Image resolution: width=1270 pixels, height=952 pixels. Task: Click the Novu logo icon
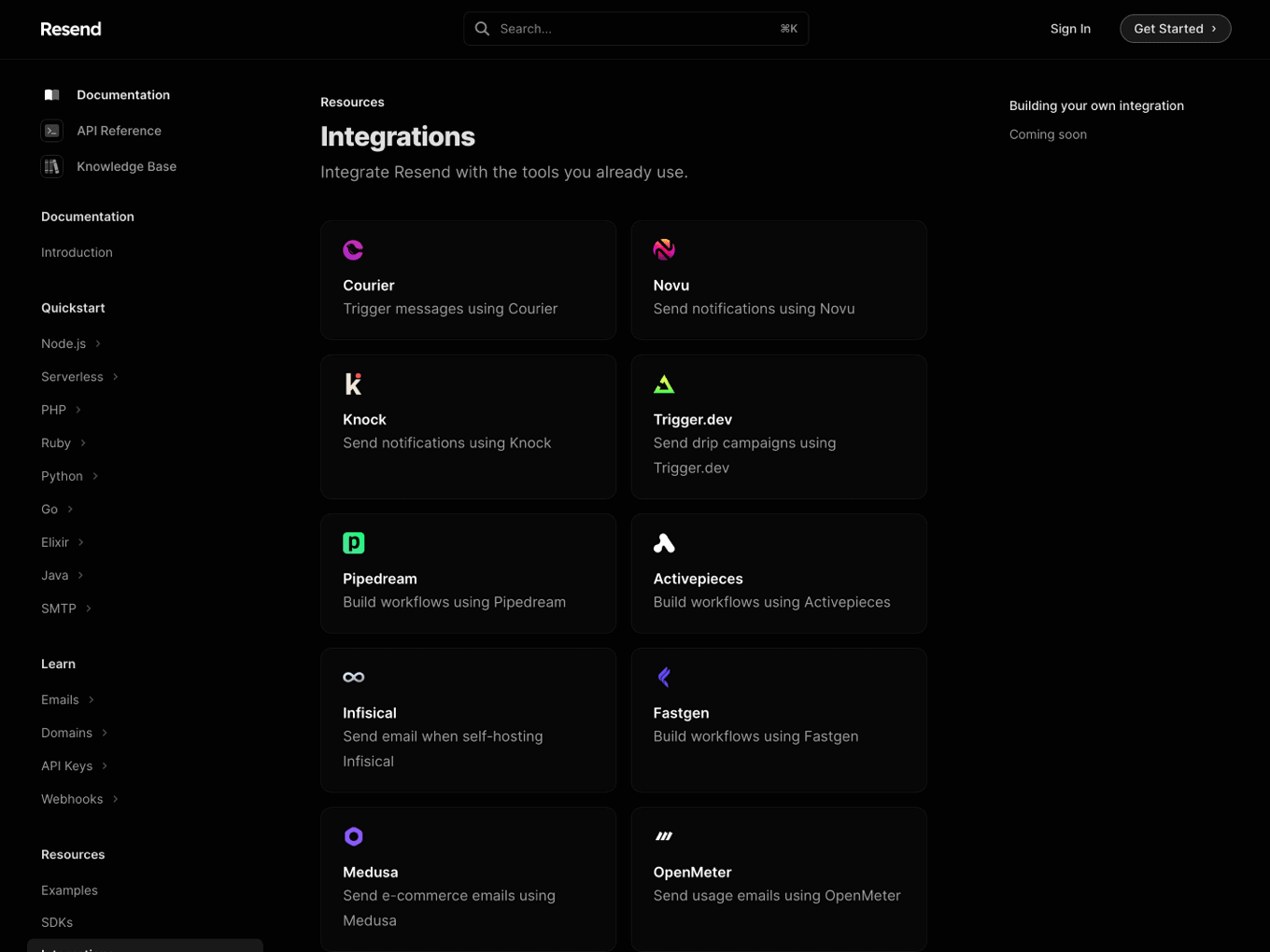(x=664, y=250)
